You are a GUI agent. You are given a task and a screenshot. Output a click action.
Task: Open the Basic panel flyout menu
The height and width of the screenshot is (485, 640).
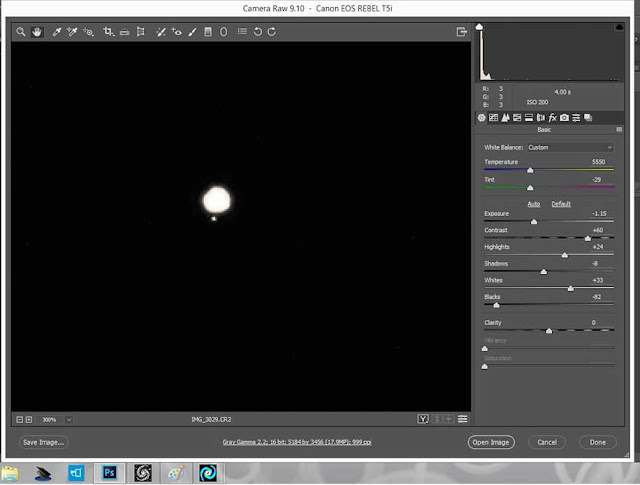619,129
